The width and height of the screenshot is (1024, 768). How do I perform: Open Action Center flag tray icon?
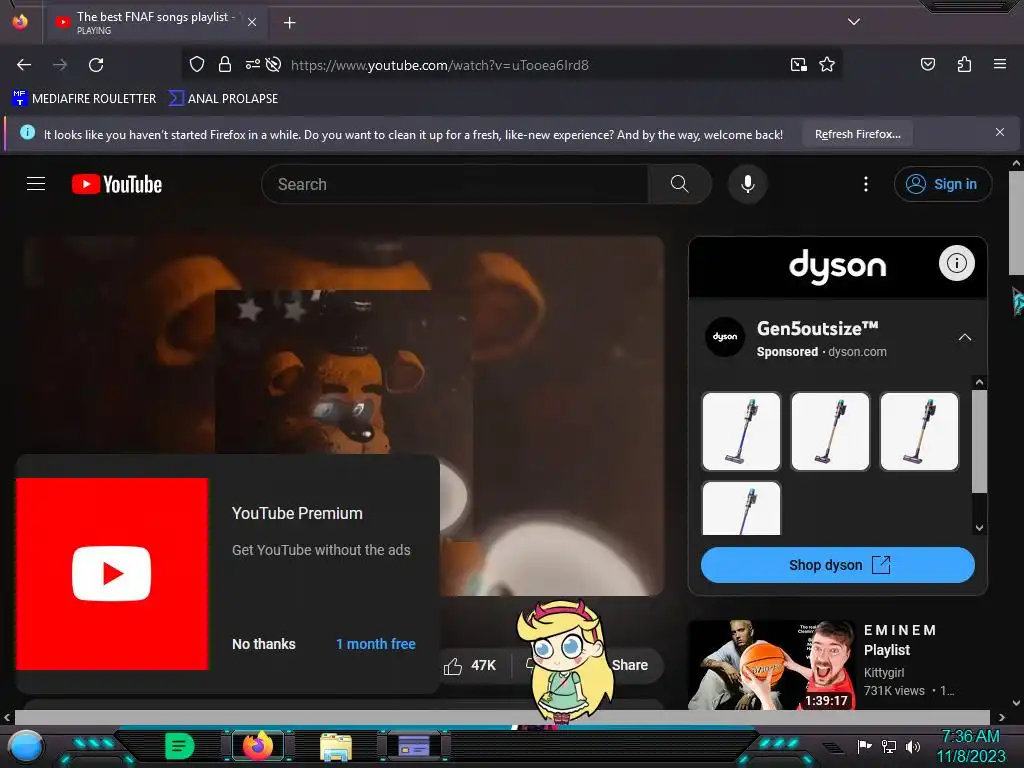(x=865, y=746)
